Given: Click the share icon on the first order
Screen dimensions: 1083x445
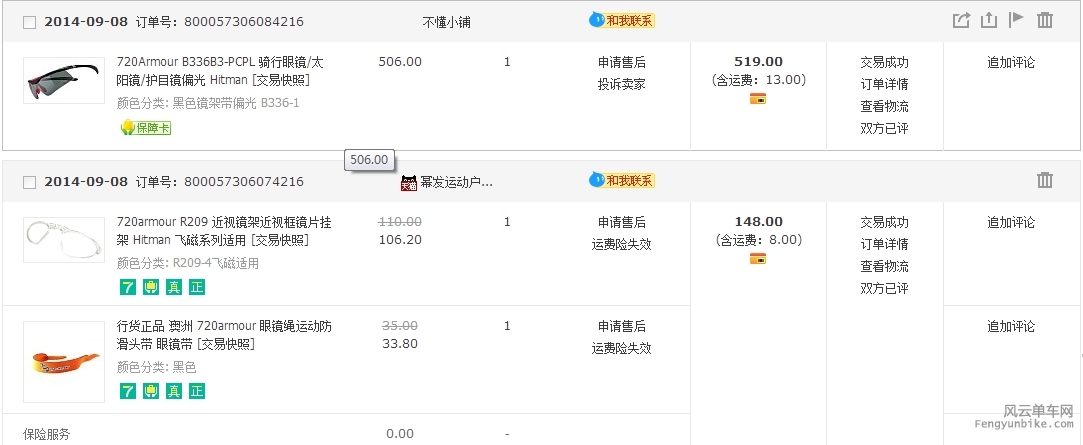Looking at the screenshot, I should [961, 20].
